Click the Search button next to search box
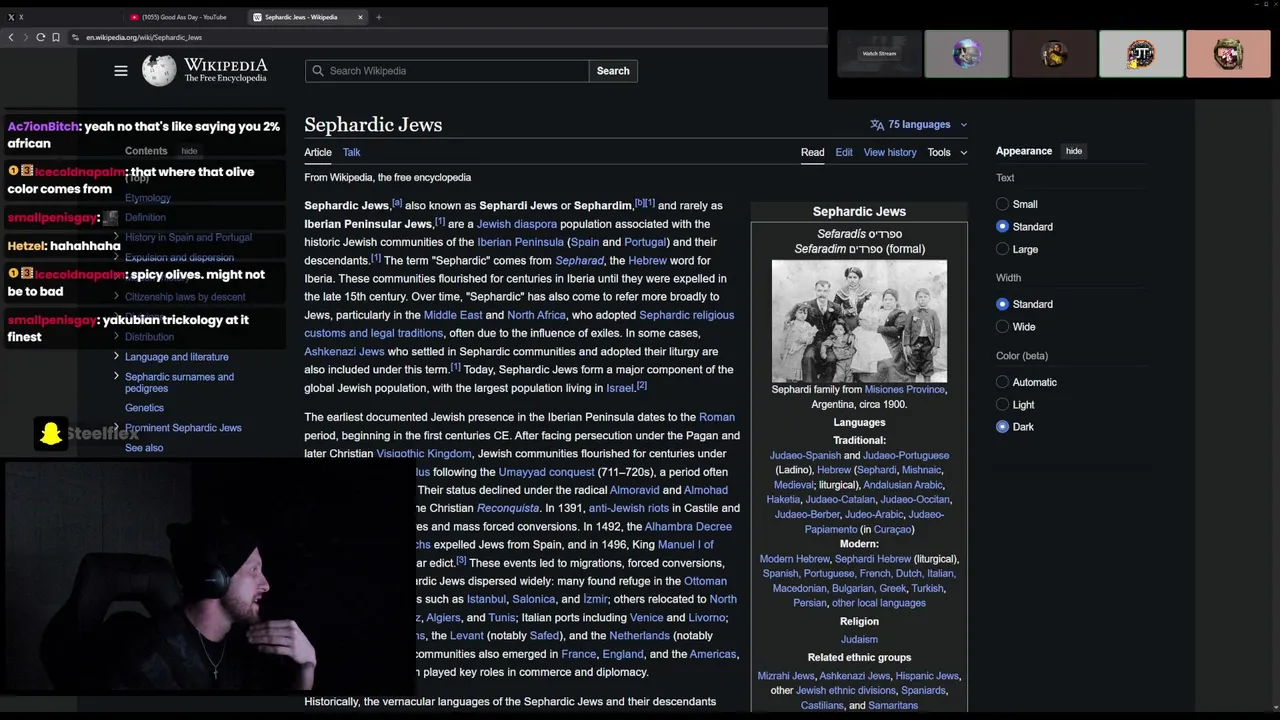 pos(613,71)
